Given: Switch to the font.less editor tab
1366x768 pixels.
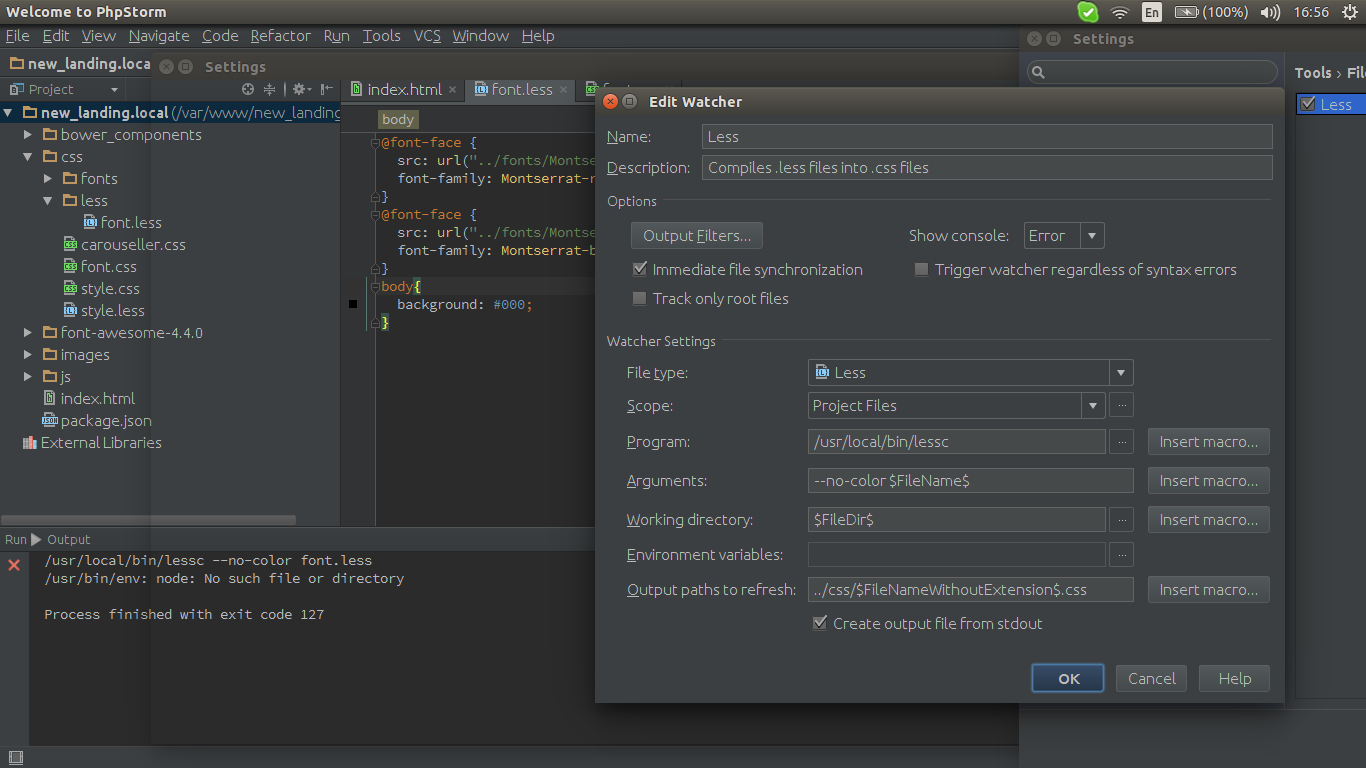Looking at the screenshot, I should pos(521,89).
